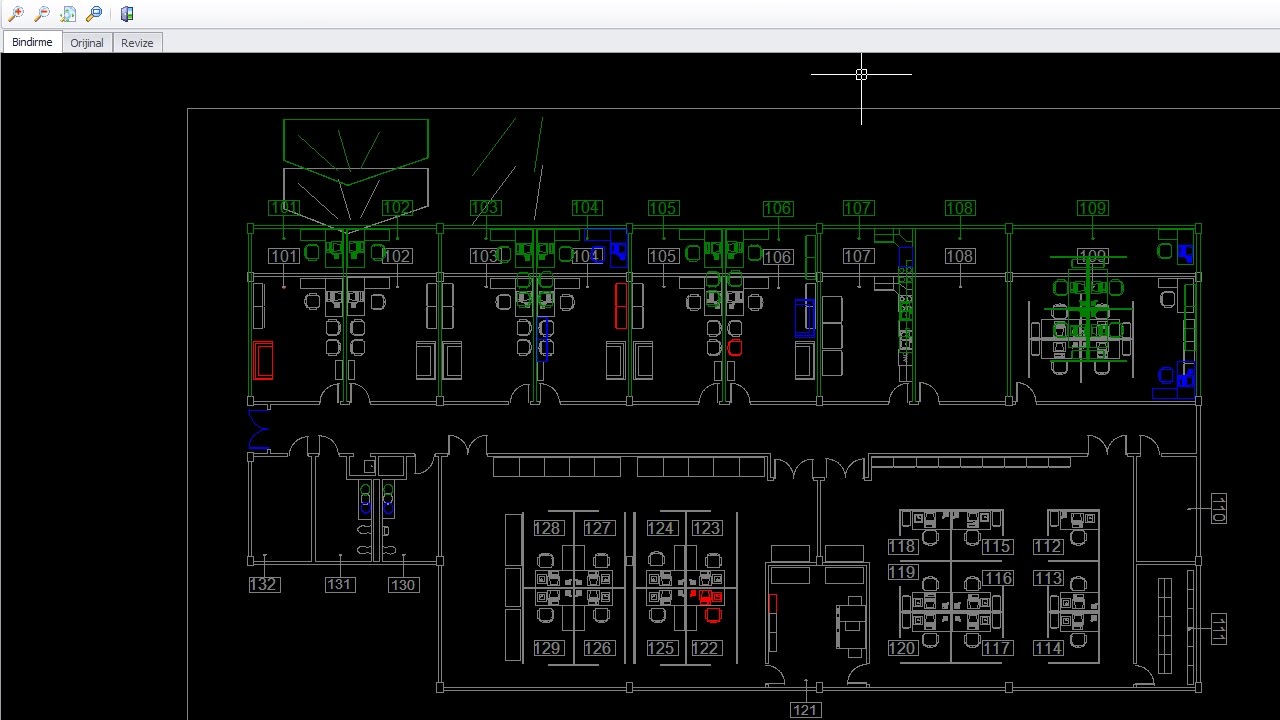
Task: Click the workstation label 116
Action: tap(998, 578)
